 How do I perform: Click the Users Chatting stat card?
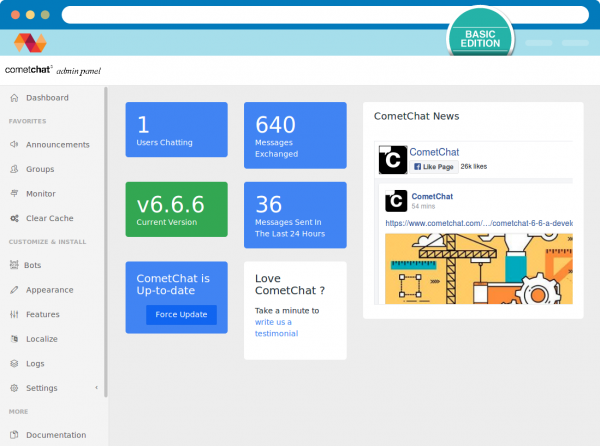(176, 129)
